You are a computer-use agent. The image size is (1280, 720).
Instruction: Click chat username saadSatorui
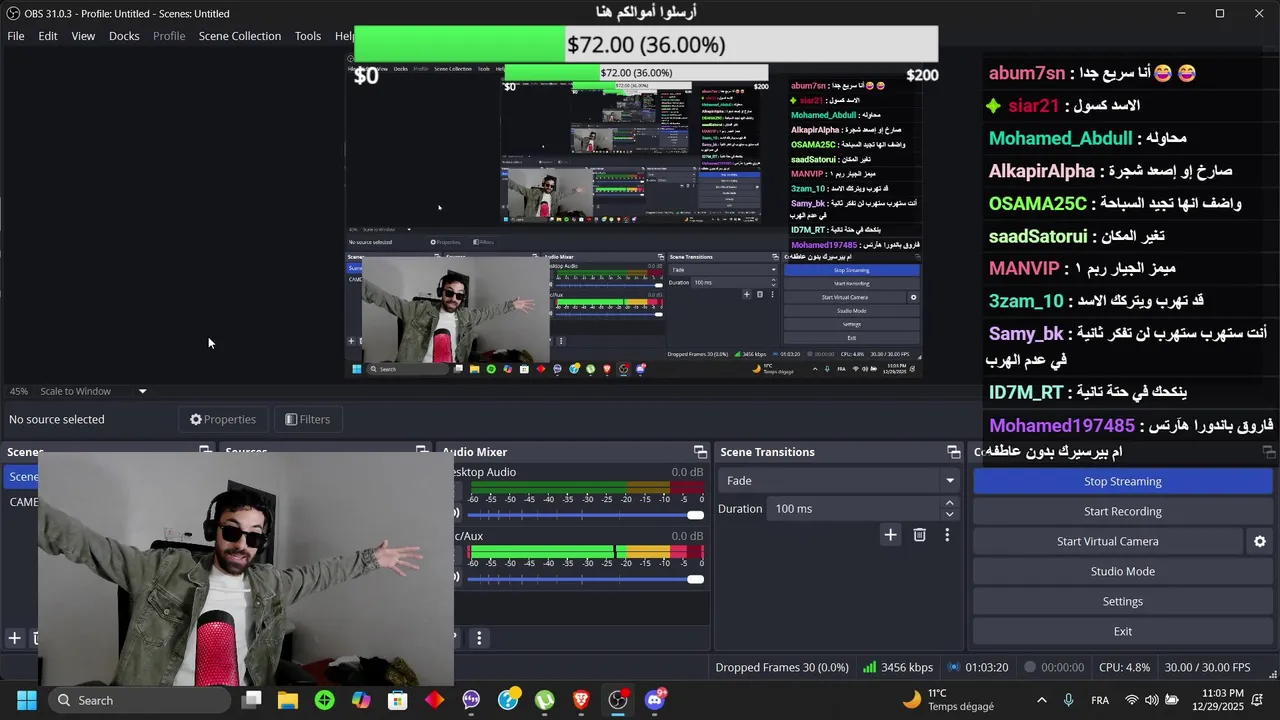[1037, 236]
